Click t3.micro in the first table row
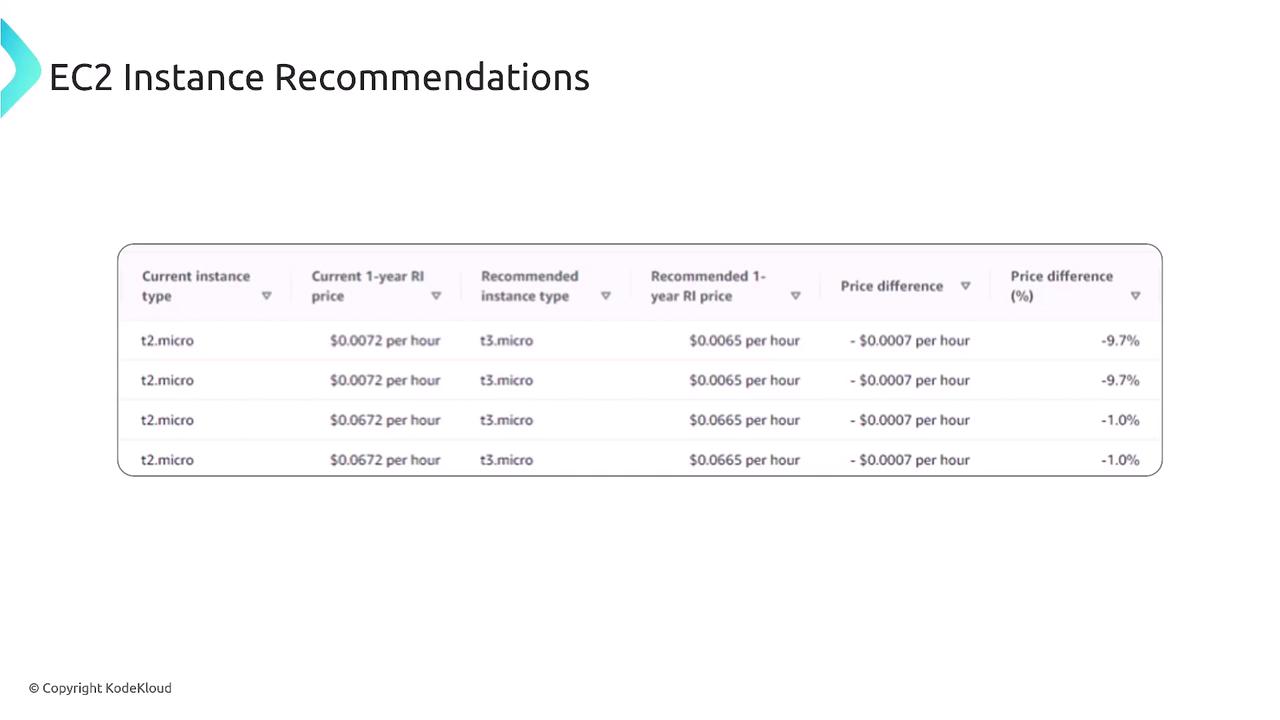 click(506, 340)
